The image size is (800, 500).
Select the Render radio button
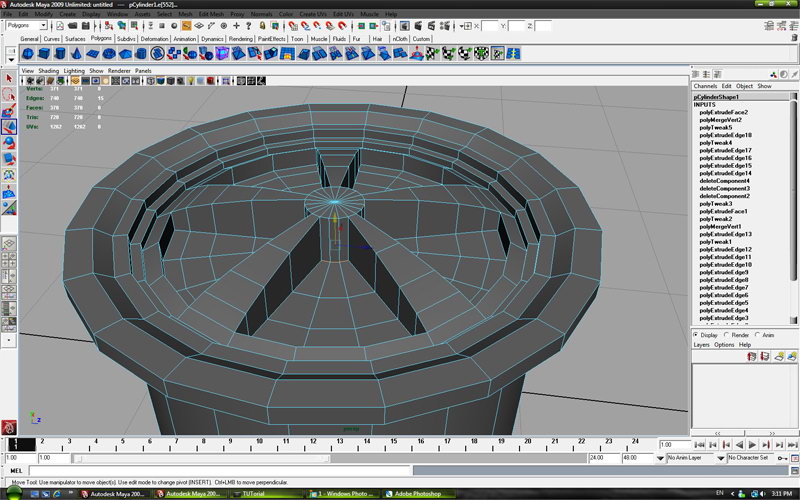click(726, 335)
